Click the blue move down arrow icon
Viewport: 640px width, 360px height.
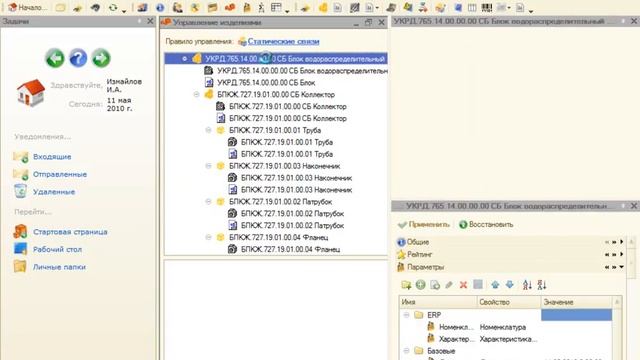tap(510, 285)
